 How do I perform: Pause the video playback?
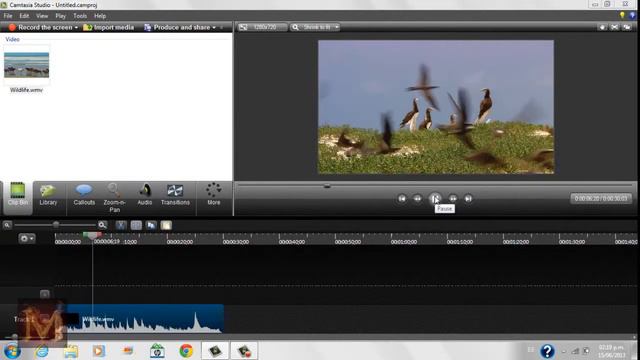pos(435,198)
